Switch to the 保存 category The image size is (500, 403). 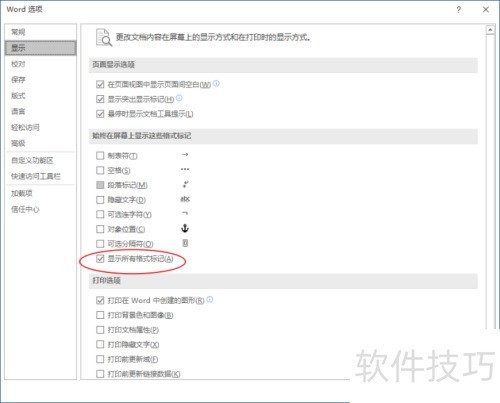[x=40, y=79]
